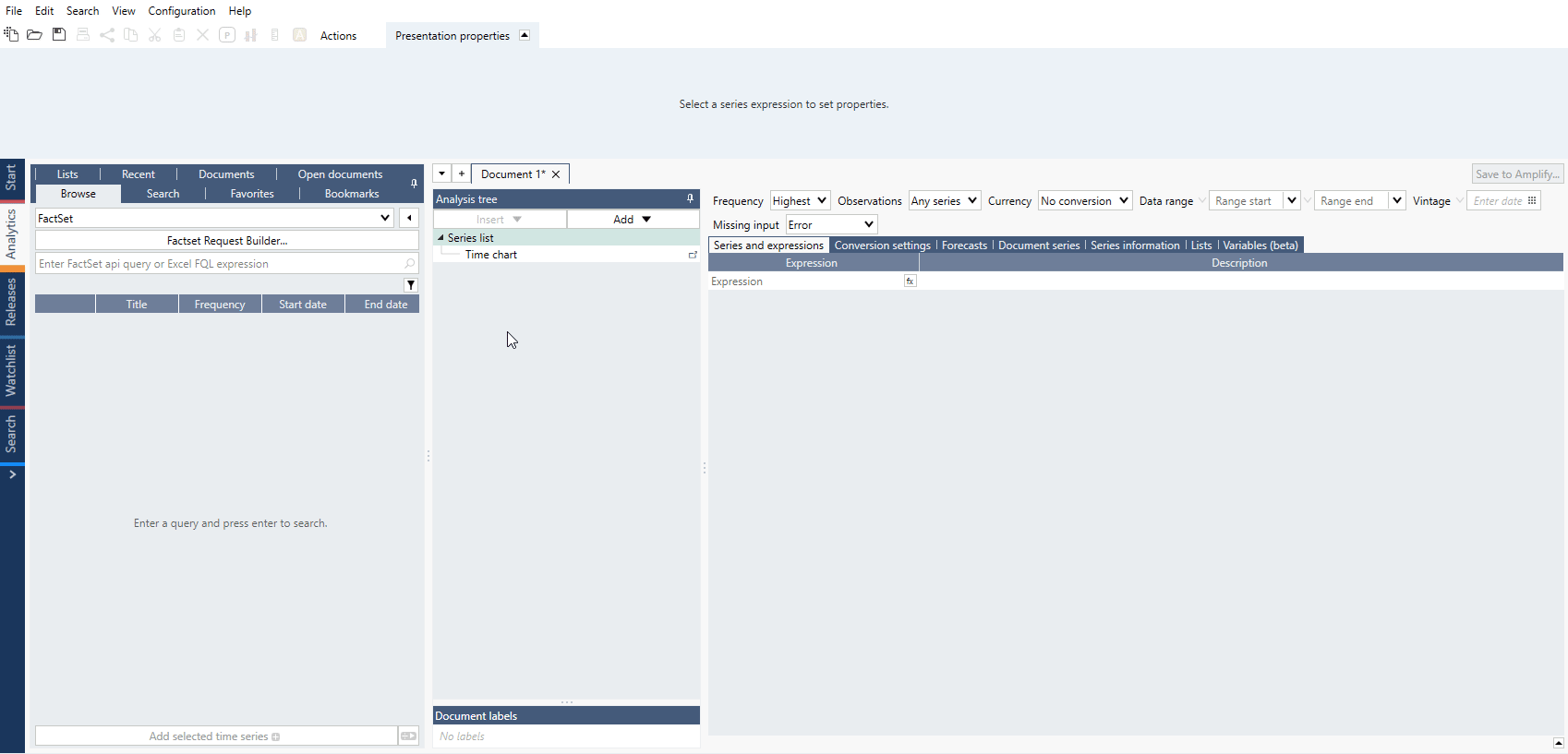
Task: Add a new document tab with plus icon
Action: click(462, 174)
